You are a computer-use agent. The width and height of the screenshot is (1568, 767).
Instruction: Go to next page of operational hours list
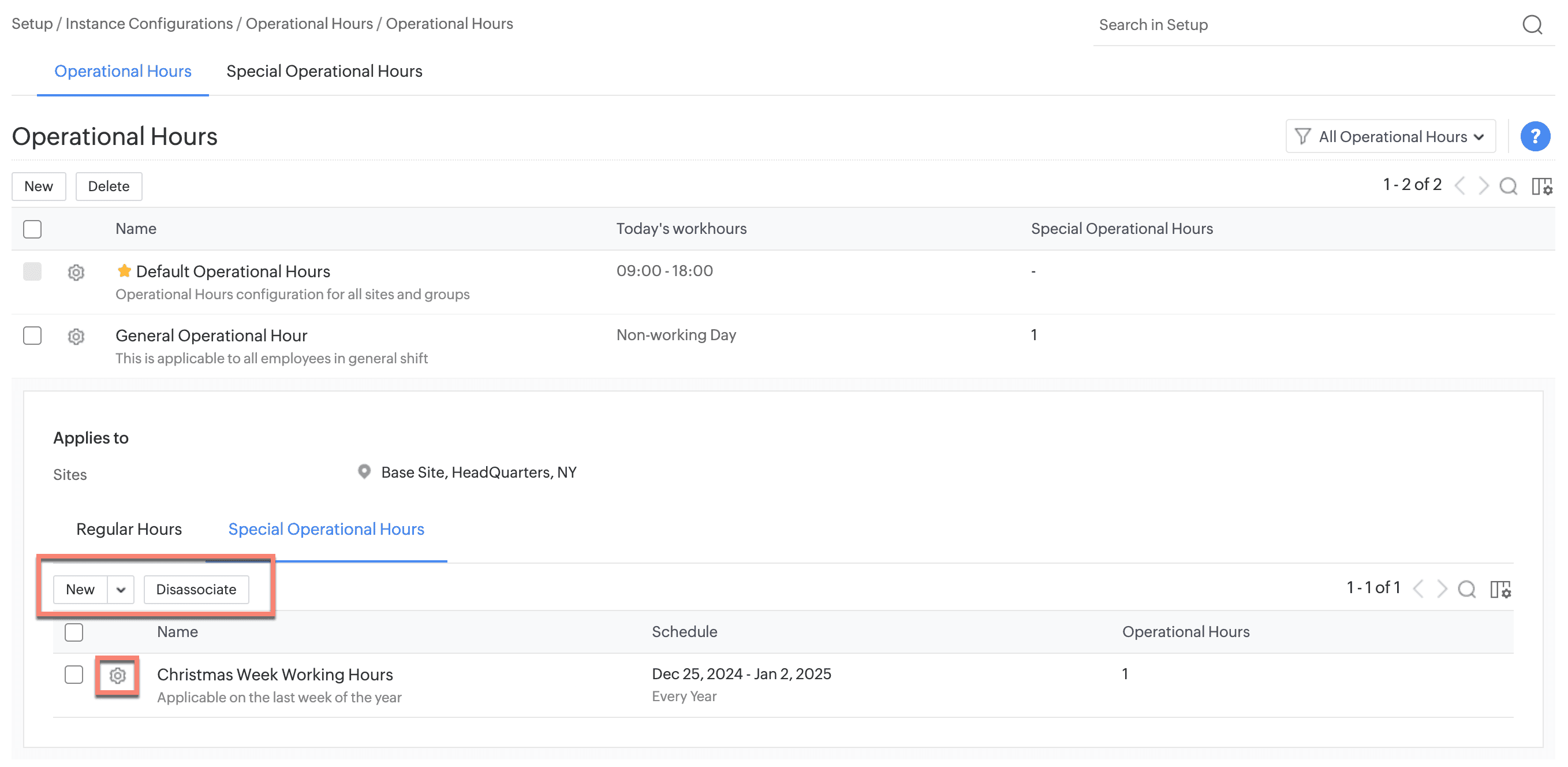pos(1483,185)
